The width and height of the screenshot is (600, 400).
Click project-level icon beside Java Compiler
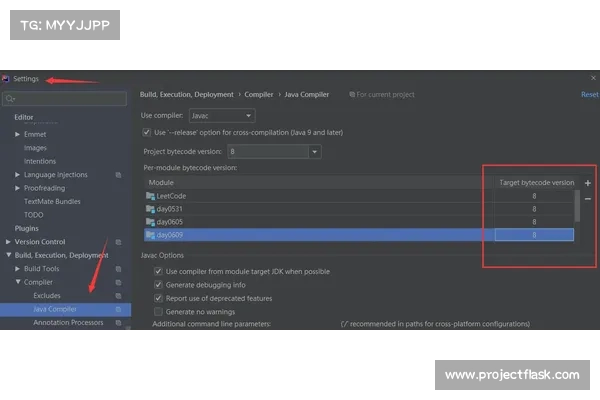pos(118,309)
